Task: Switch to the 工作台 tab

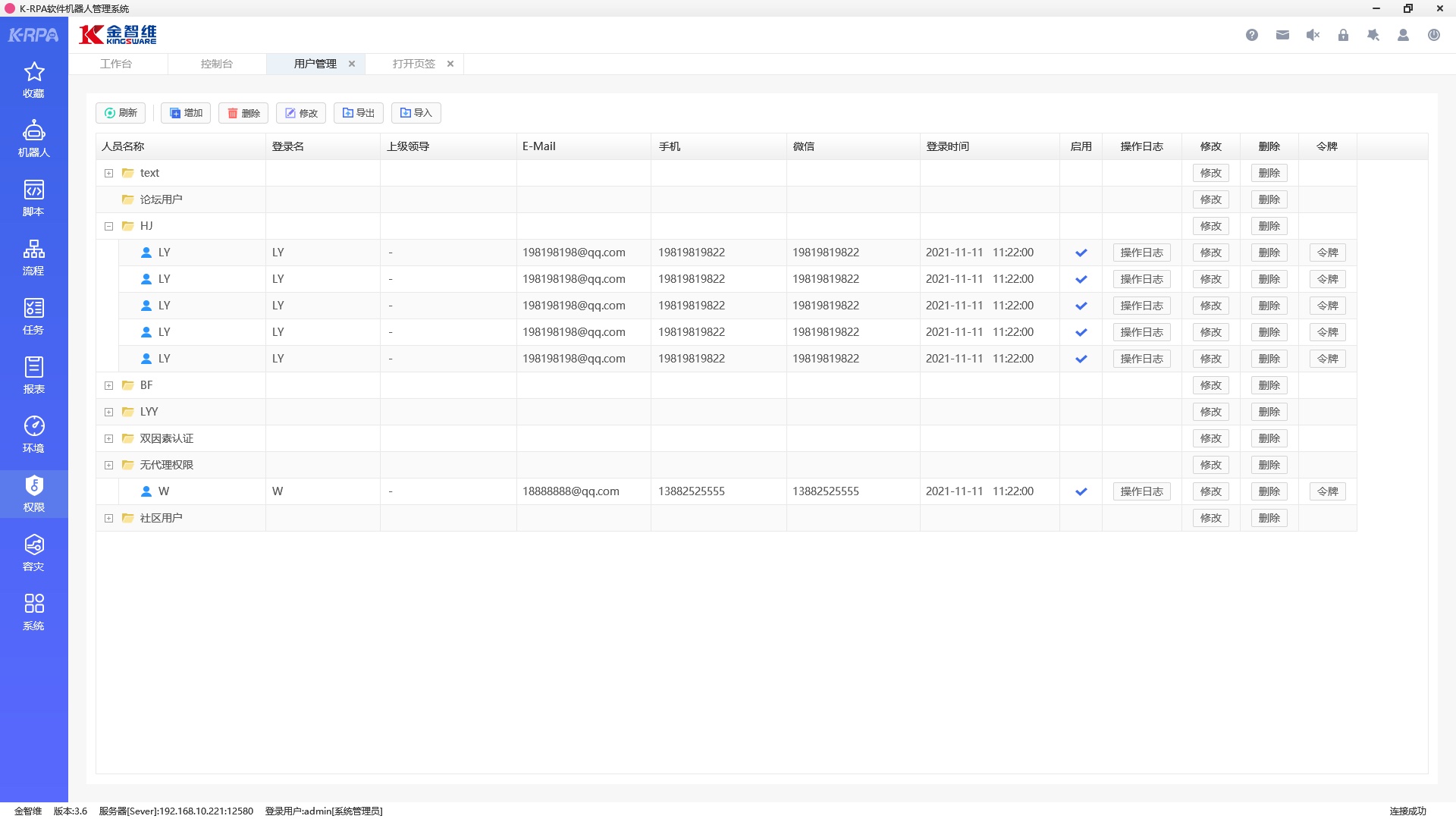Action: (116, 64)
